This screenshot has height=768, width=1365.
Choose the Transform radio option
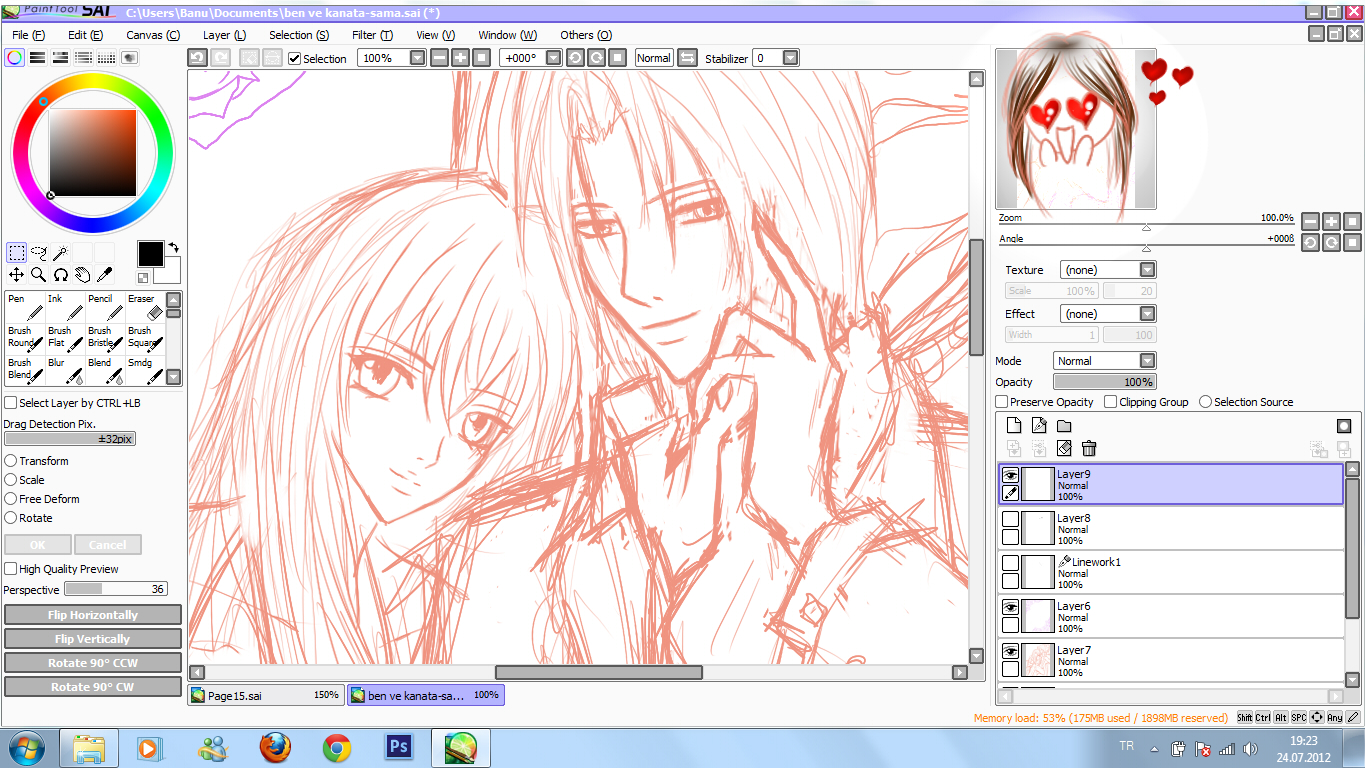coord(10,461)
